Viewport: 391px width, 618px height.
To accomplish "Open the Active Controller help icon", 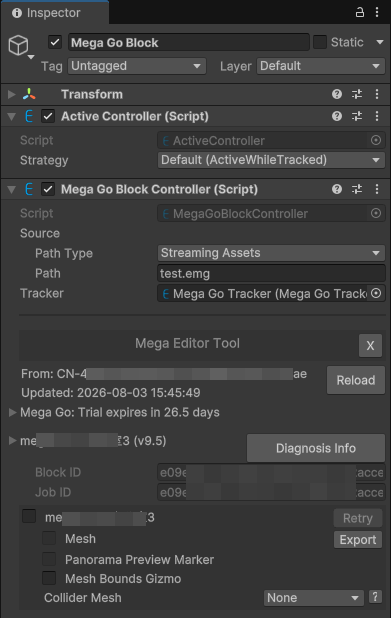I will point(337,116).
